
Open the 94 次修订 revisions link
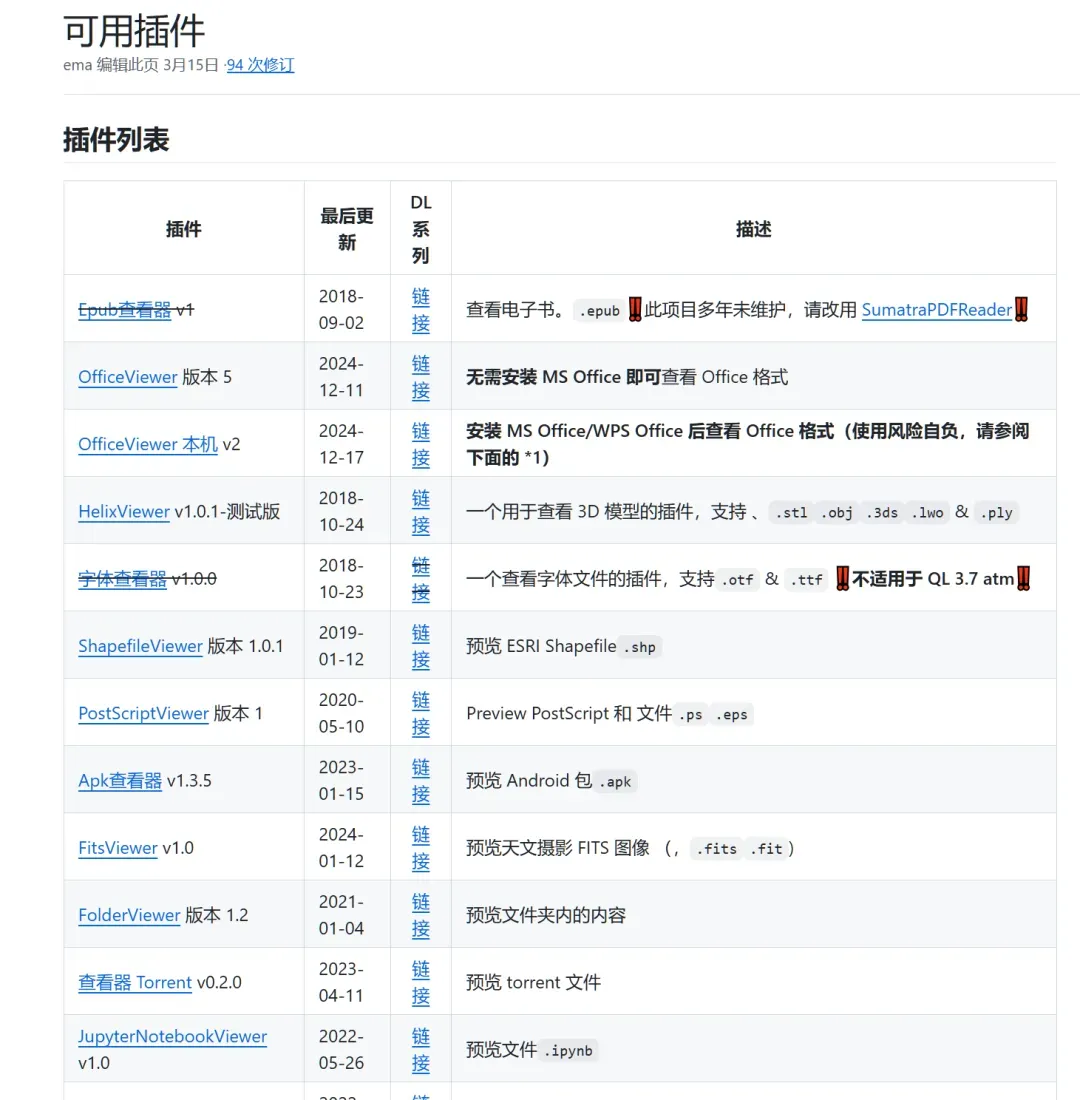tap(260, 65)
